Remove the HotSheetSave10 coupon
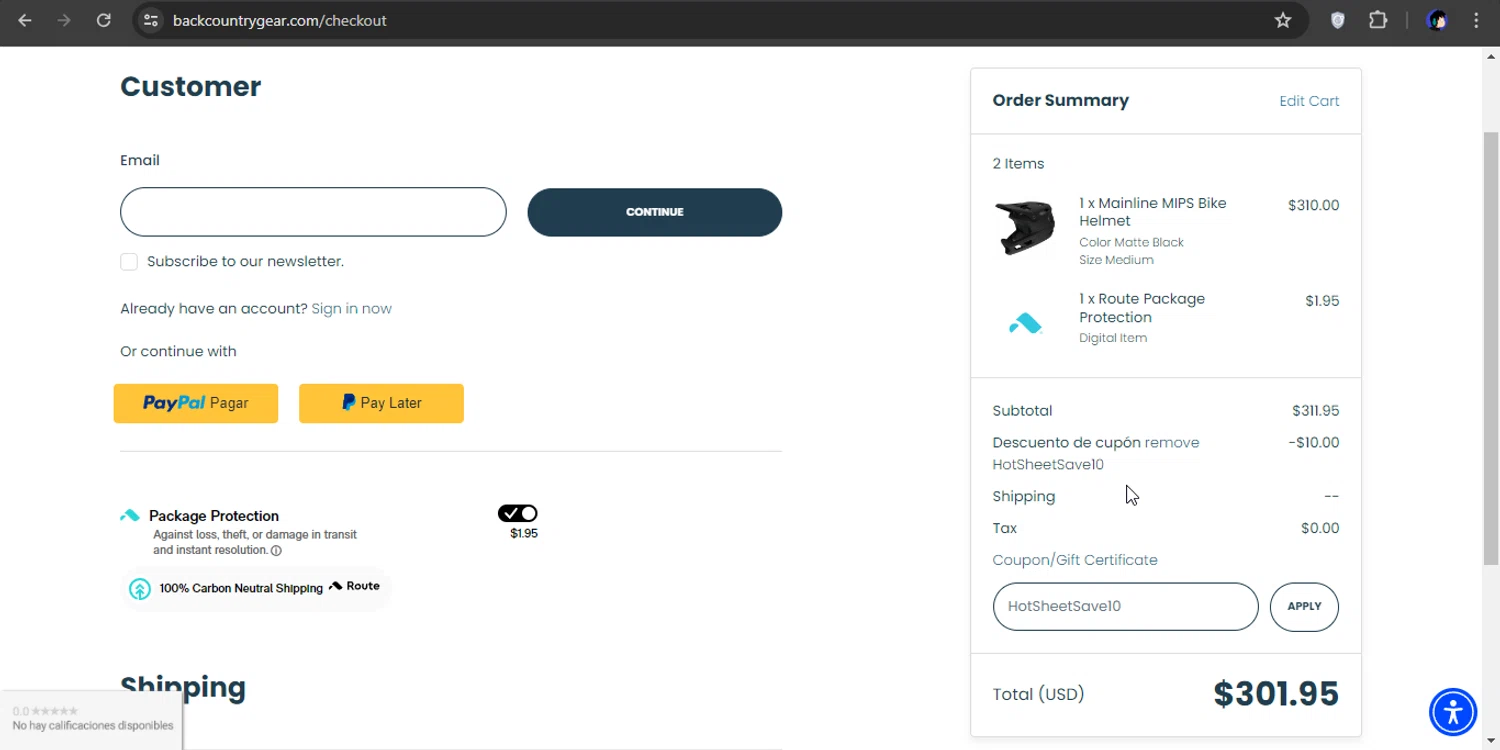 [x=1171, y=443]
